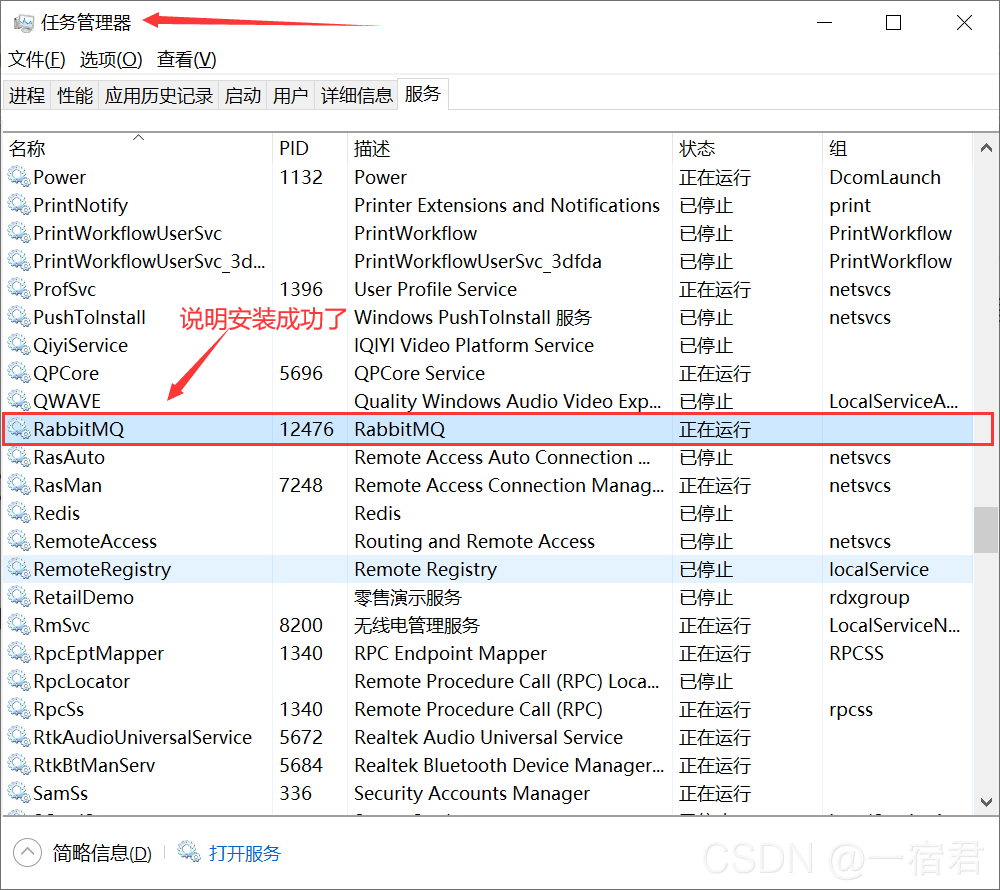This screenshot has width=1000, height=890.
Task: Click the service icon for RabbitMQ
Action: (x=18, y=429)
